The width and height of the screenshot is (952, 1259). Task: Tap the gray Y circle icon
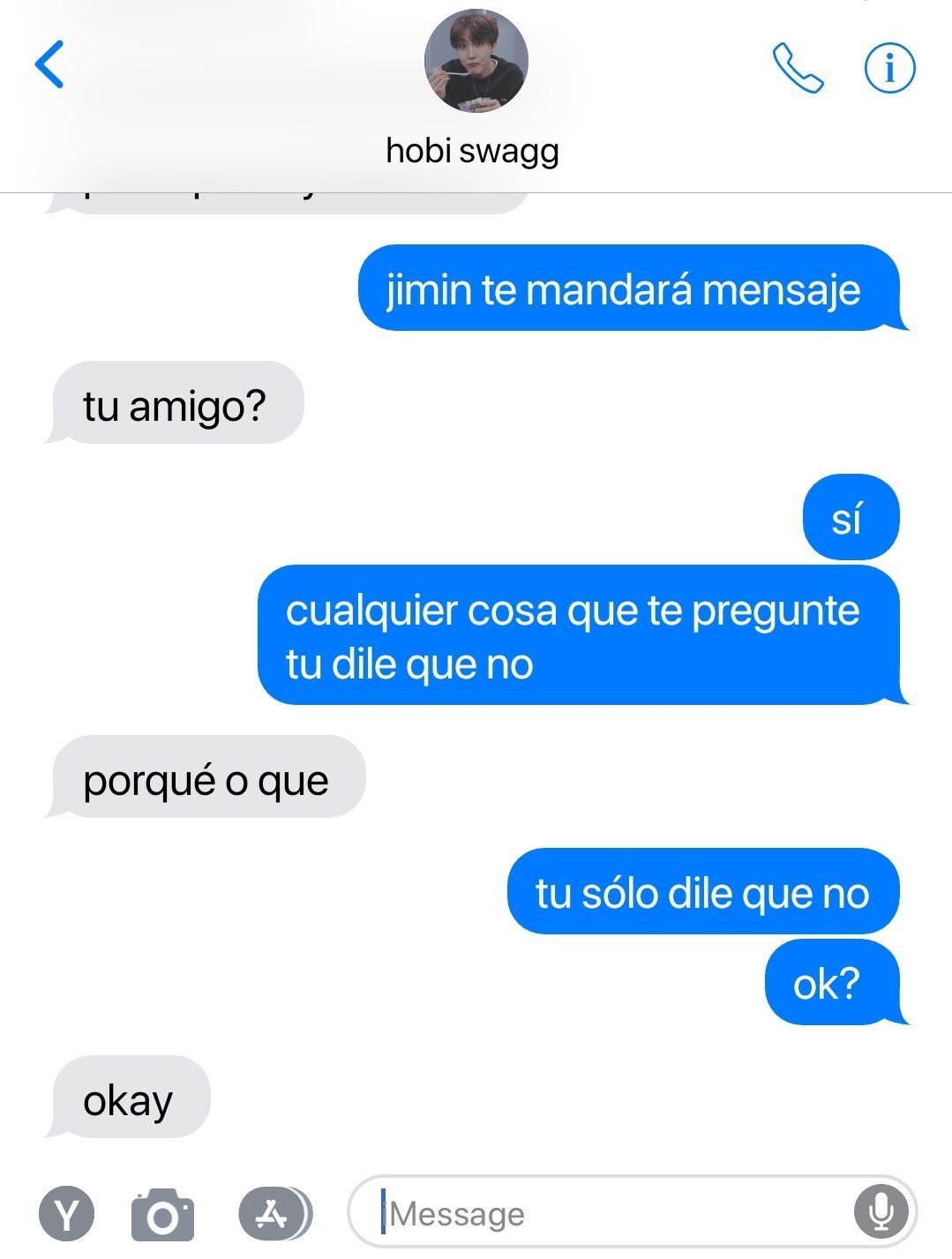coord(67,1215)
